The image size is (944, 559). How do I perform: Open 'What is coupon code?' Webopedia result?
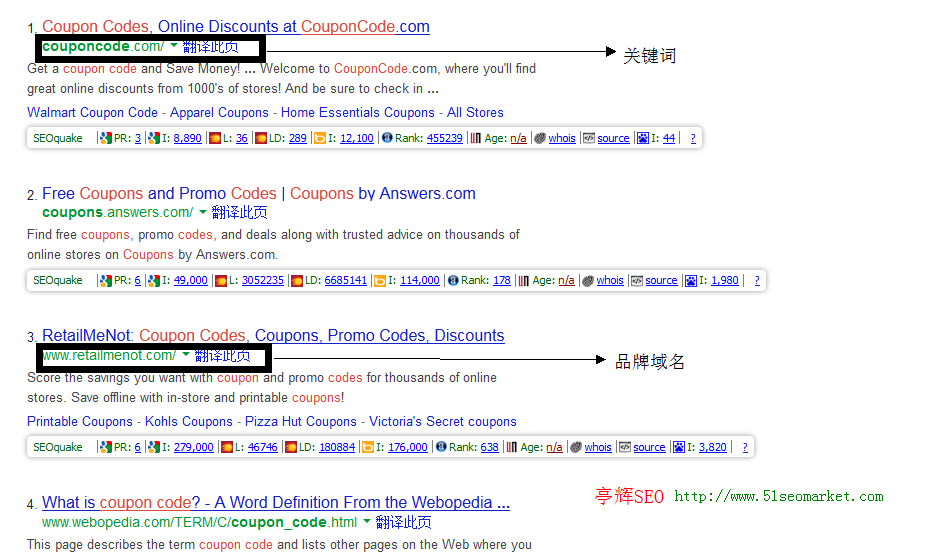pyautogui.click(x=276, y=503)
